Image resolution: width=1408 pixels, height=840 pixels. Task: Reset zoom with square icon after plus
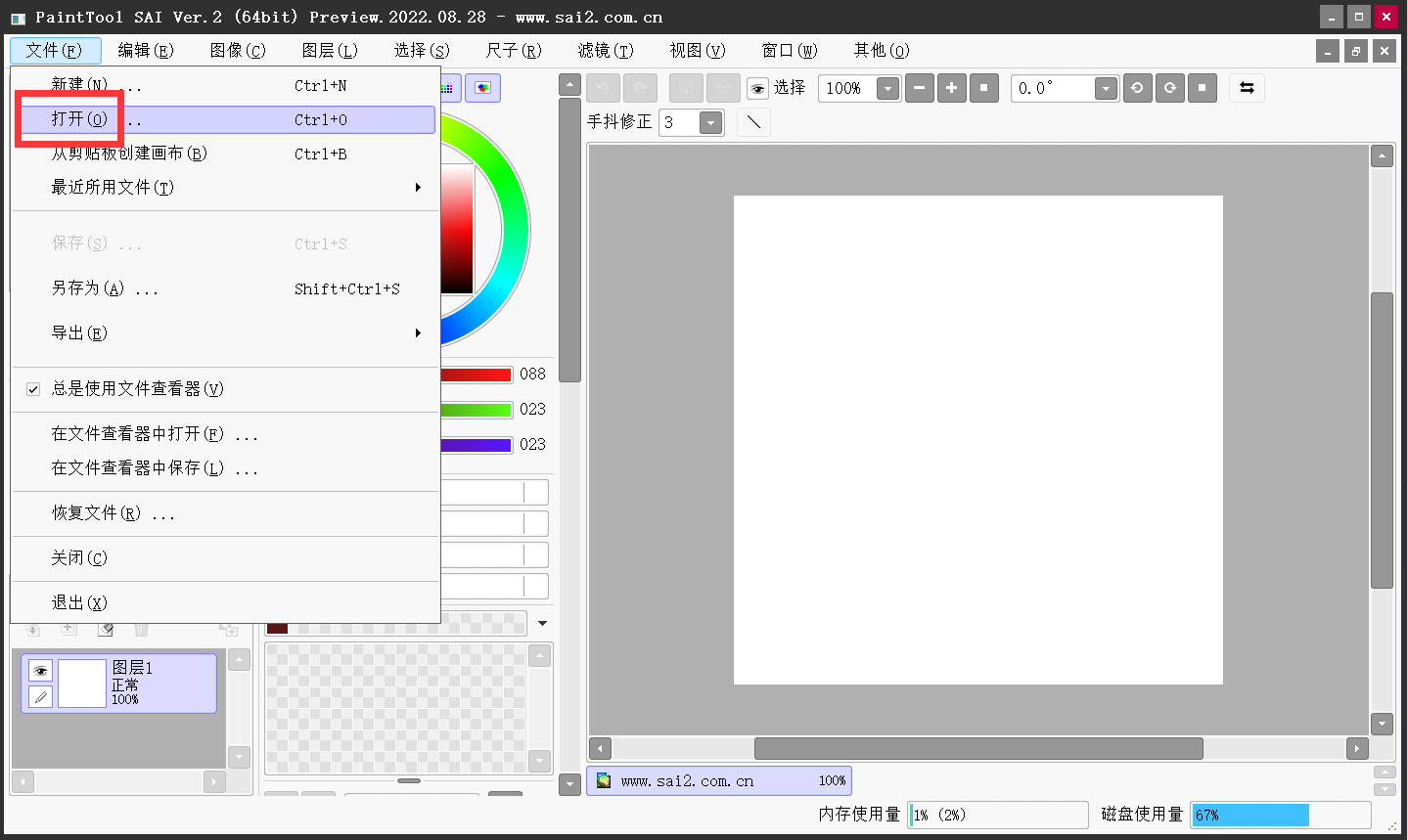coord(983,88)
